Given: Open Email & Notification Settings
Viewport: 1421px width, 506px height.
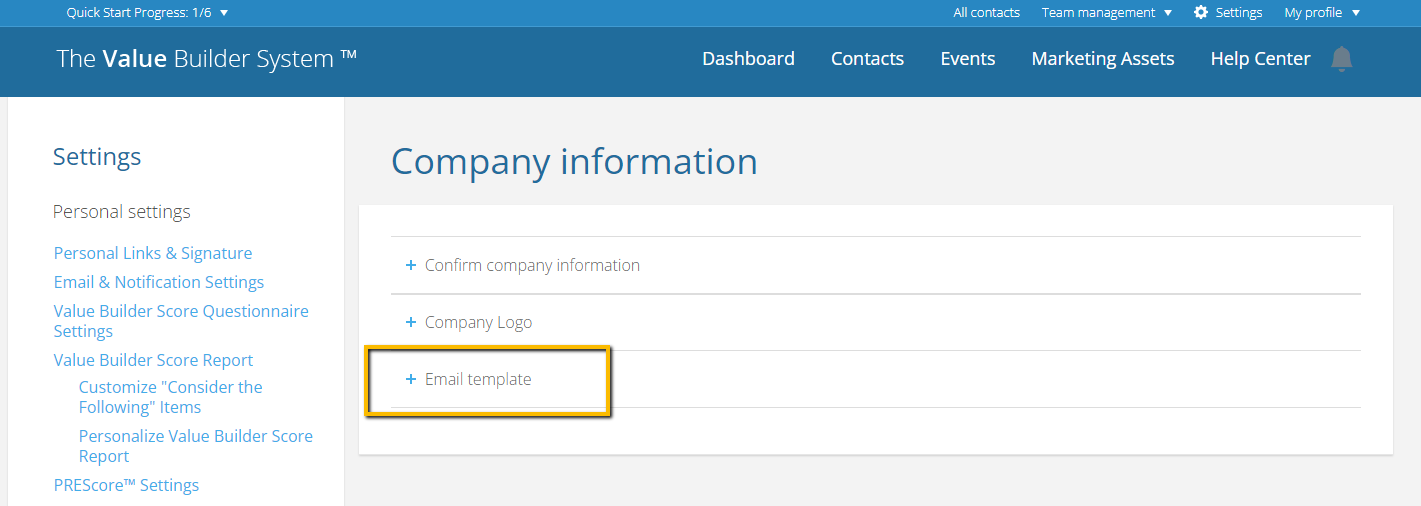Looking at the screenshot, I should [x=159, y=282].
